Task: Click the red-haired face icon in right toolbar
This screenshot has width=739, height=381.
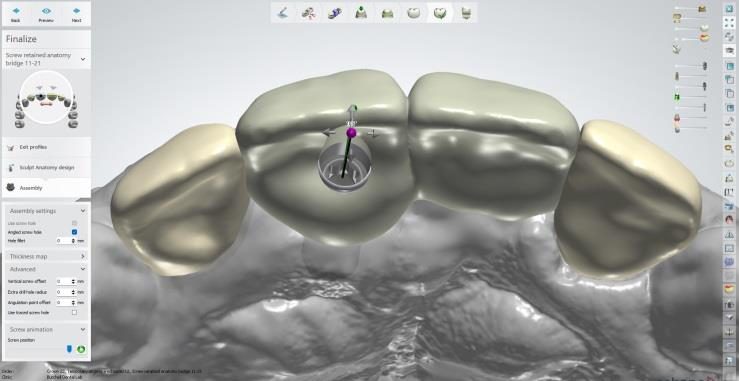Action: pyautogui.click(x=729, y=220)
